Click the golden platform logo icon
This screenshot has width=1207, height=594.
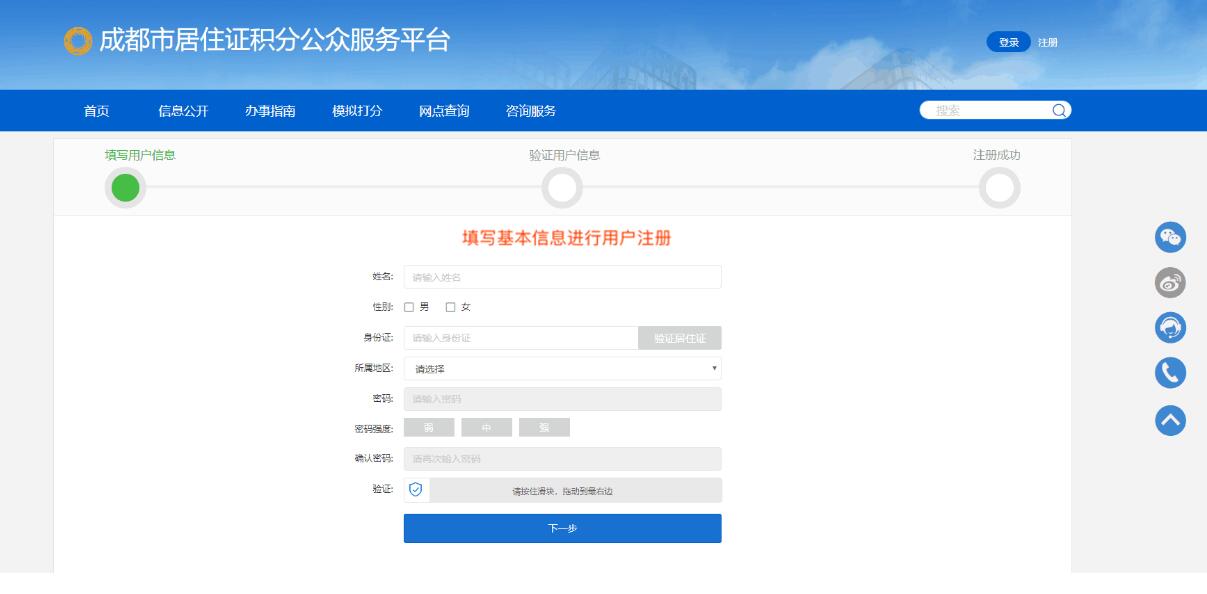click(x=77, y=41)
